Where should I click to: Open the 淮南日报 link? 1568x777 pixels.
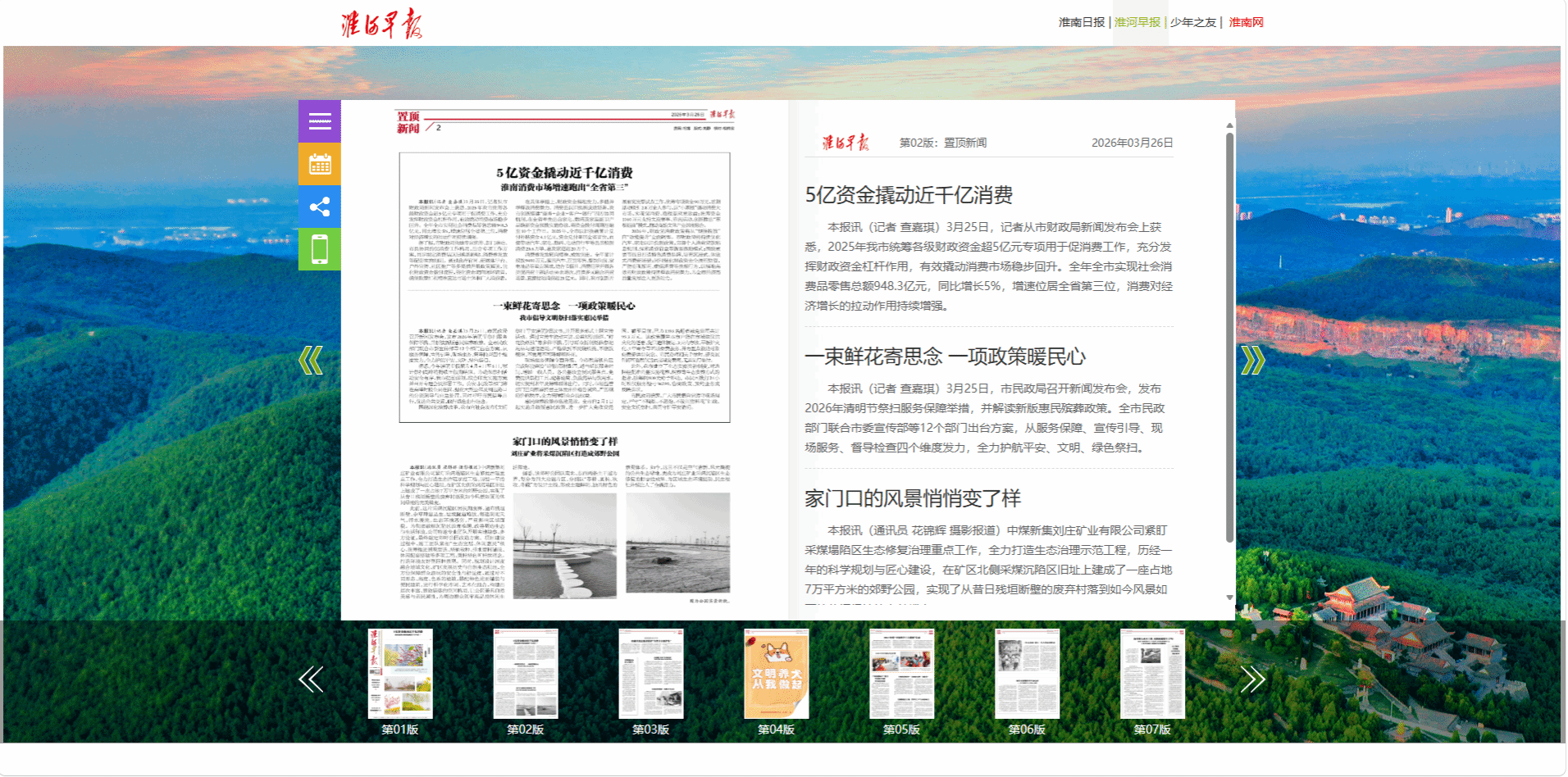[1081, 23]
